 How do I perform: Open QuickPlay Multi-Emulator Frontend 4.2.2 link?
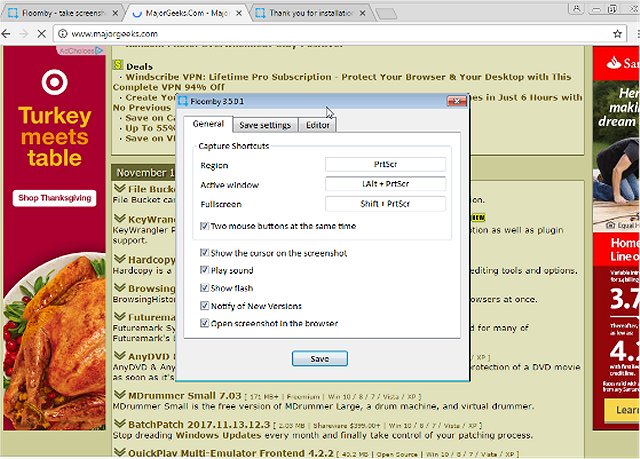click(231, 453)
